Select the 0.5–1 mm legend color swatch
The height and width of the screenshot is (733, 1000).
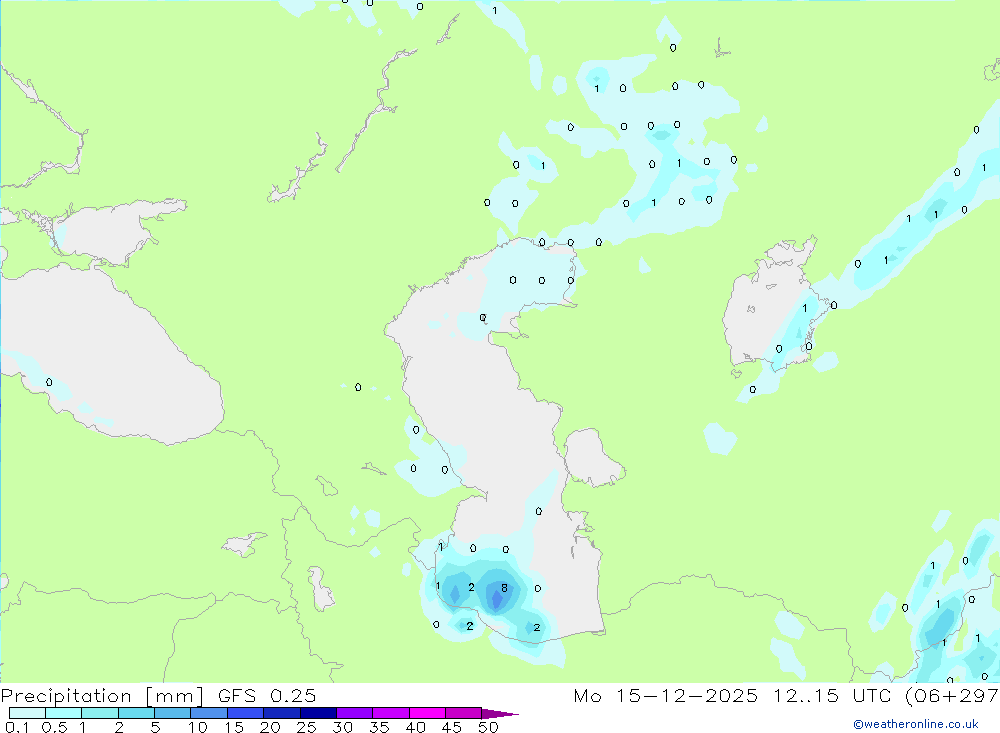click(64, 713)
